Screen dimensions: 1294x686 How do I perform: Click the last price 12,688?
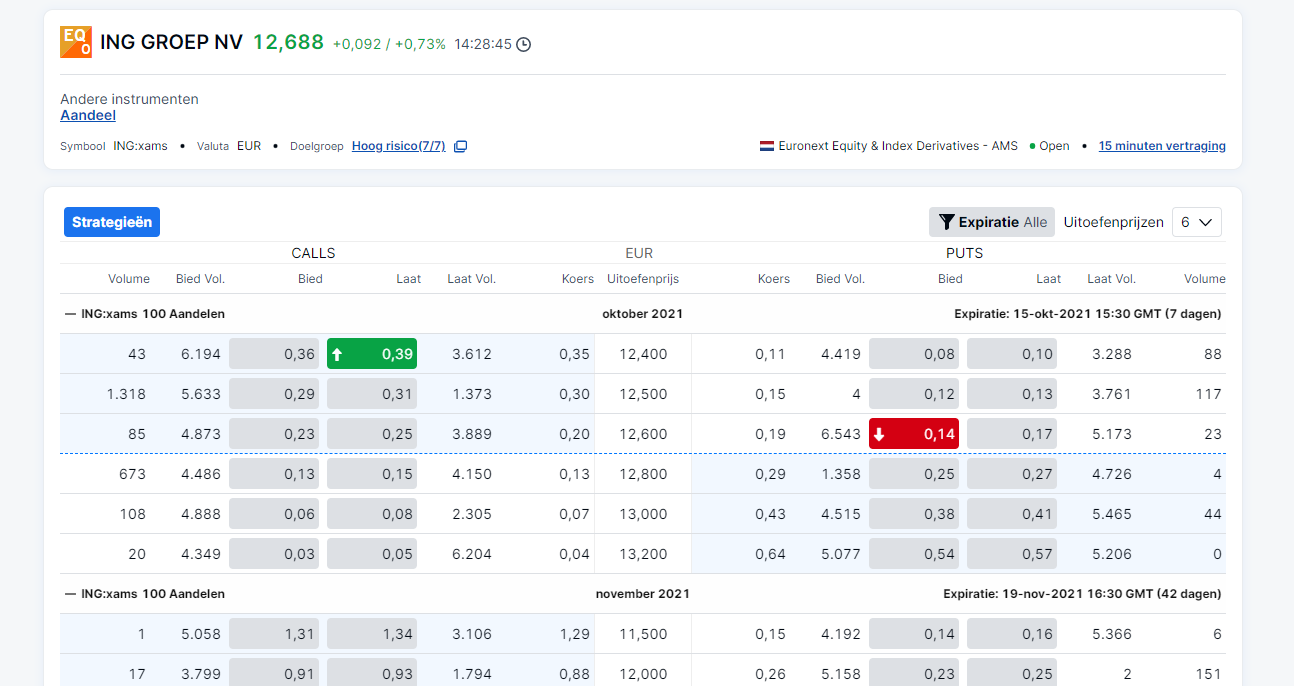tap(288, 42)
